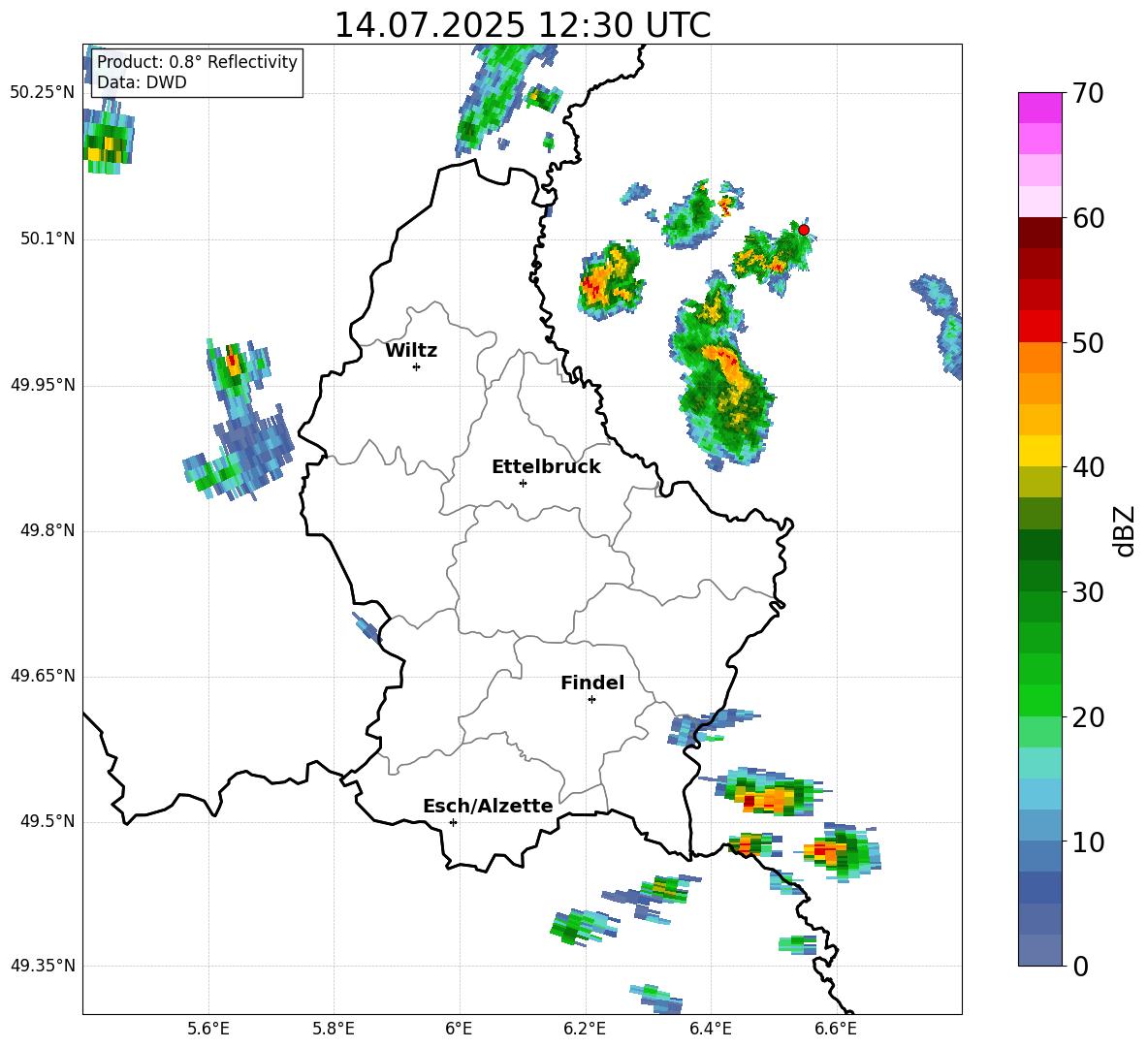Screen dimensions: 1148x1048
Task: Click the 30 colorbar tick label
Action: click(x=1088, y=592)
